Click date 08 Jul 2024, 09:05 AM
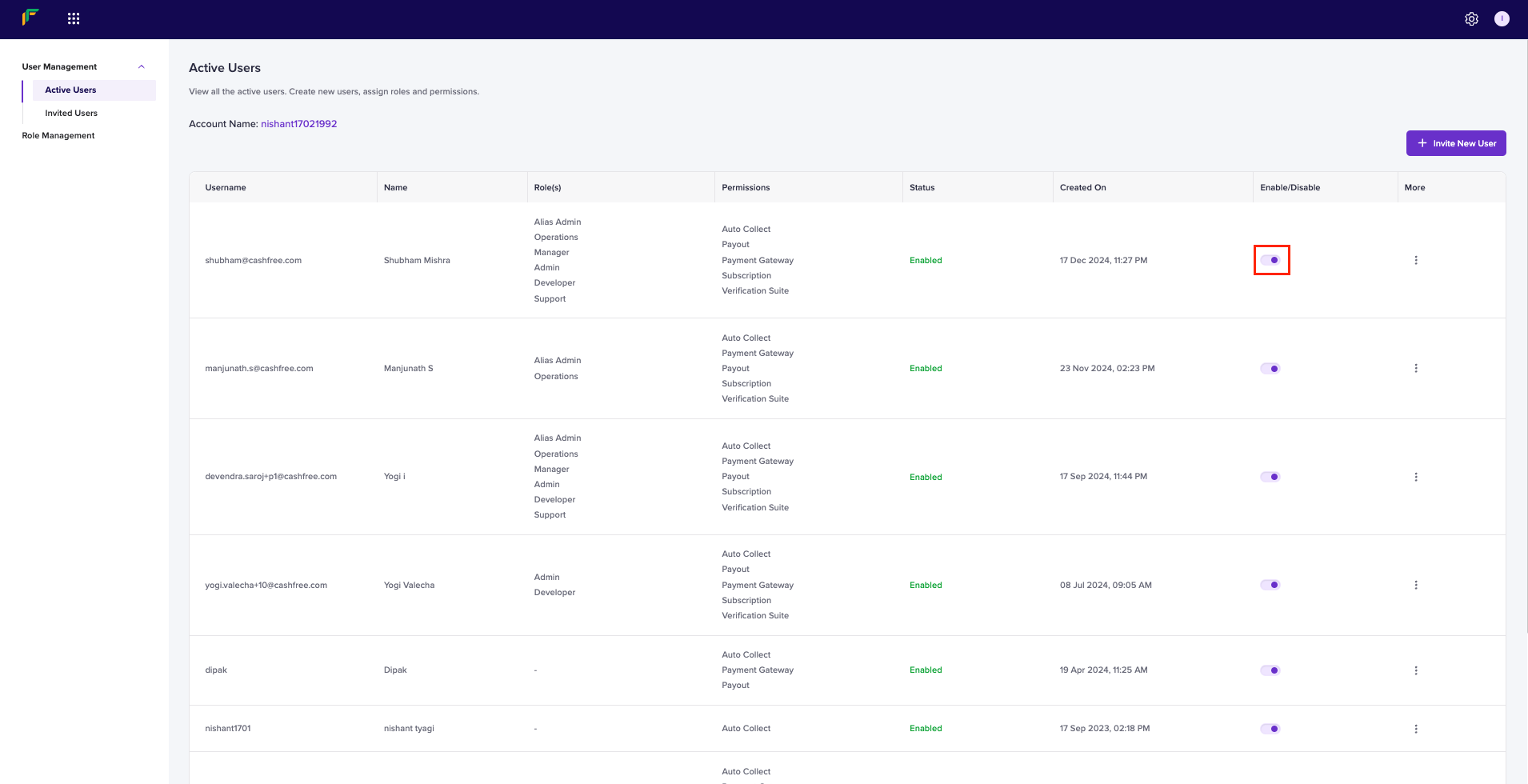 (x=1106, y=585)
